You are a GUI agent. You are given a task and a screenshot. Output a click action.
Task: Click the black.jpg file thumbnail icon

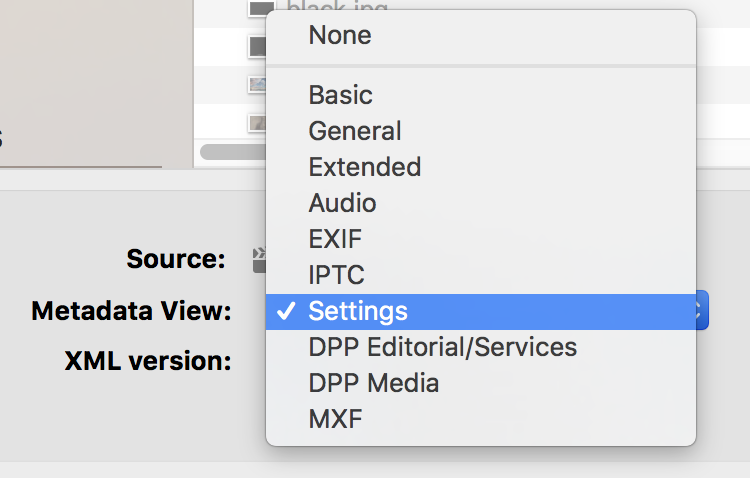(x=259, y=10)
